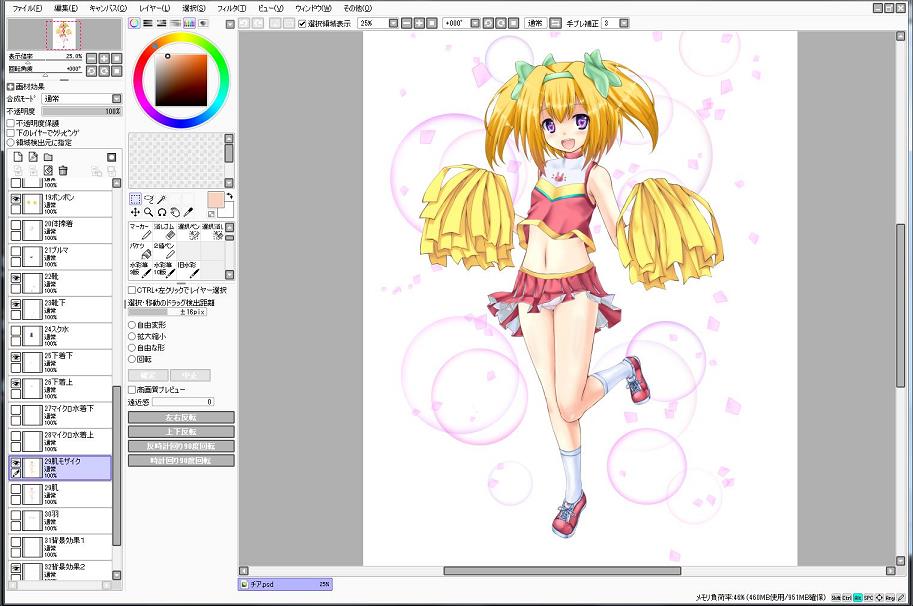Image resolution: width=913 pixels, height=606 pixels.
Task: Select the 29肌モザイク layer
Action: tap(70, 466)
